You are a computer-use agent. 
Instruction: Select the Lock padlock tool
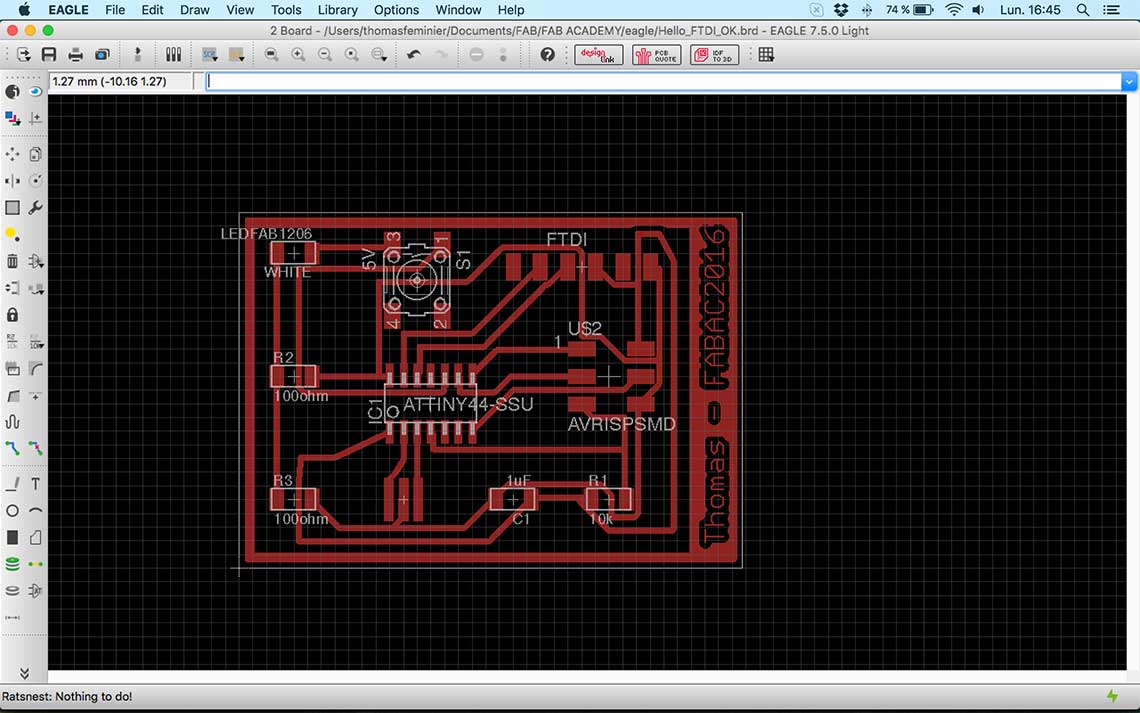pos(12,315)
